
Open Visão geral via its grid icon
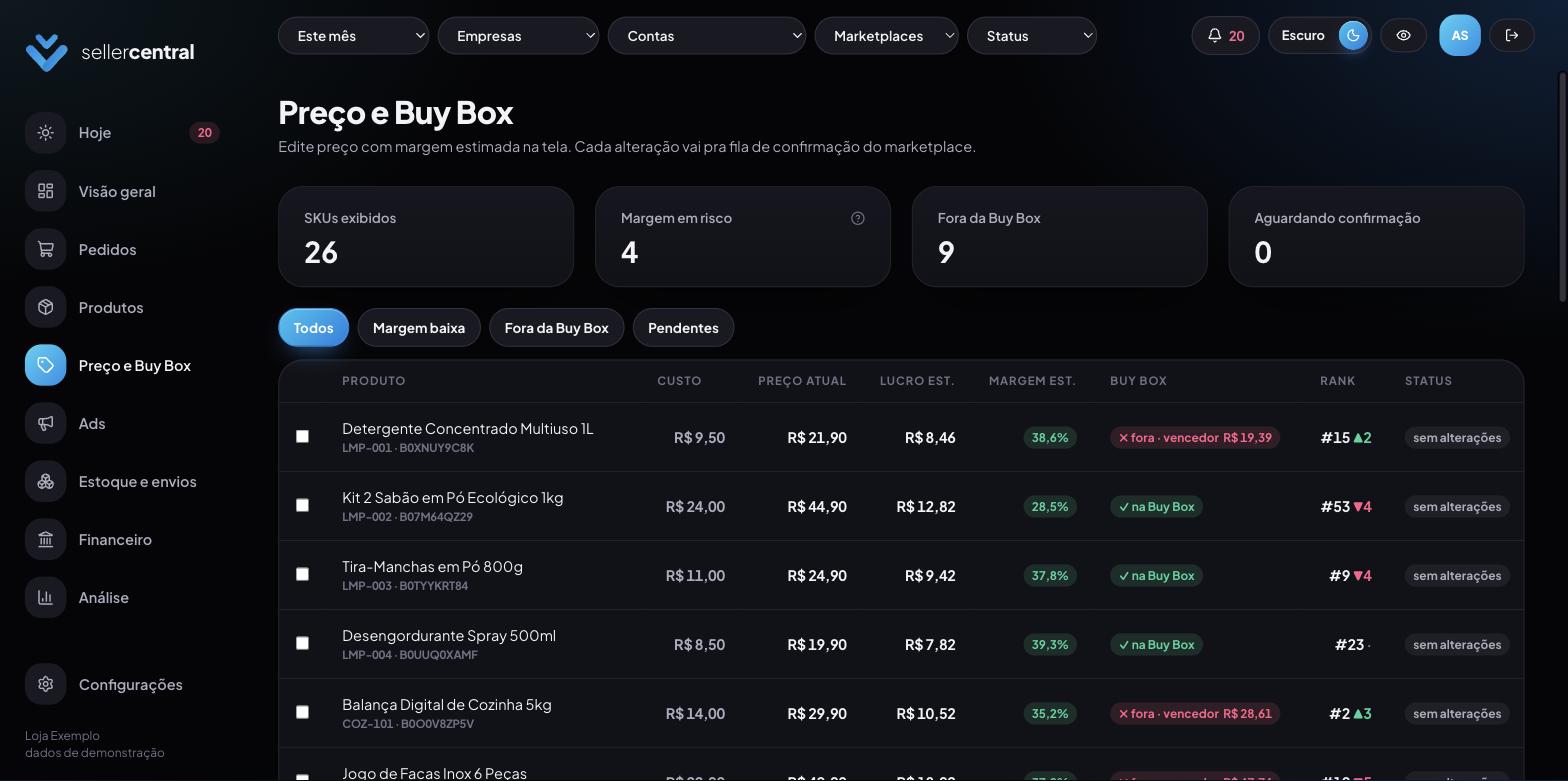(45, 191)
